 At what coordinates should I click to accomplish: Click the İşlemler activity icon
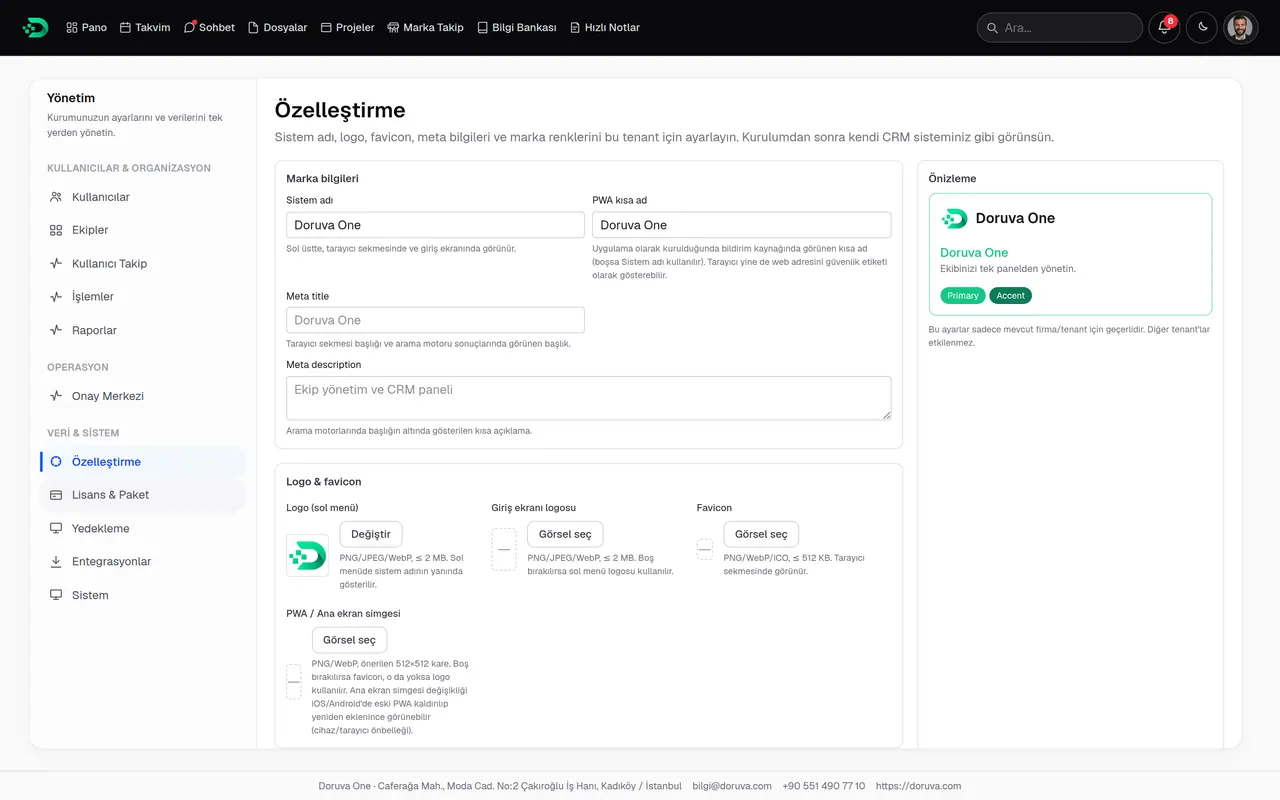[56, 297]
